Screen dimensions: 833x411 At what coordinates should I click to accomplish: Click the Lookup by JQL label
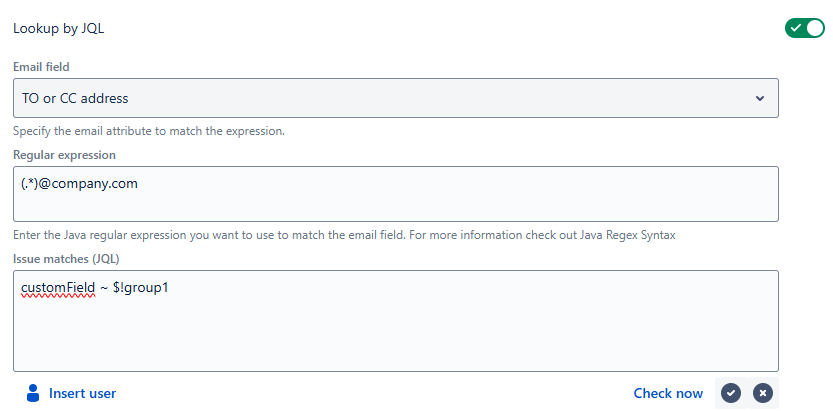(58, 29)
